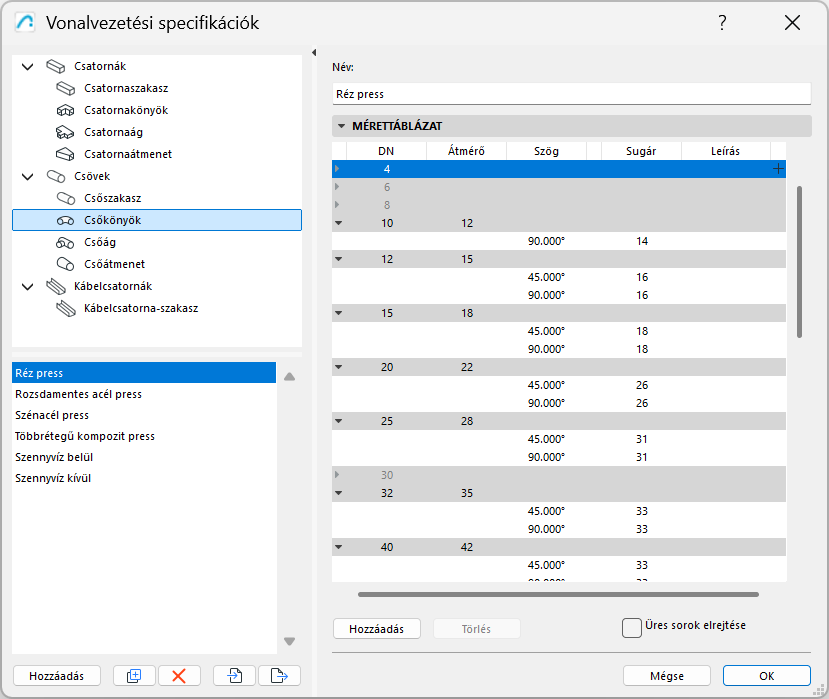Select Szennyvíz belül from specification list

tap(54, 457)
